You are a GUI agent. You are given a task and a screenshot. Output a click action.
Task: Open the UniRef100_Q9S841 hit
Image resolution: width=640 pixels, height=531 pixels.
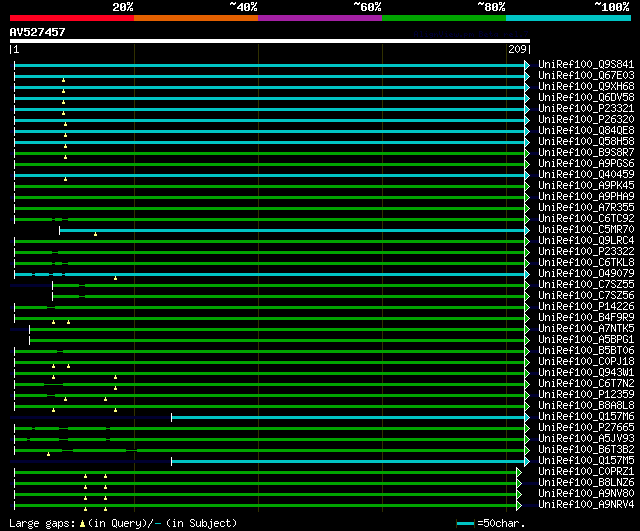(586, 64)
